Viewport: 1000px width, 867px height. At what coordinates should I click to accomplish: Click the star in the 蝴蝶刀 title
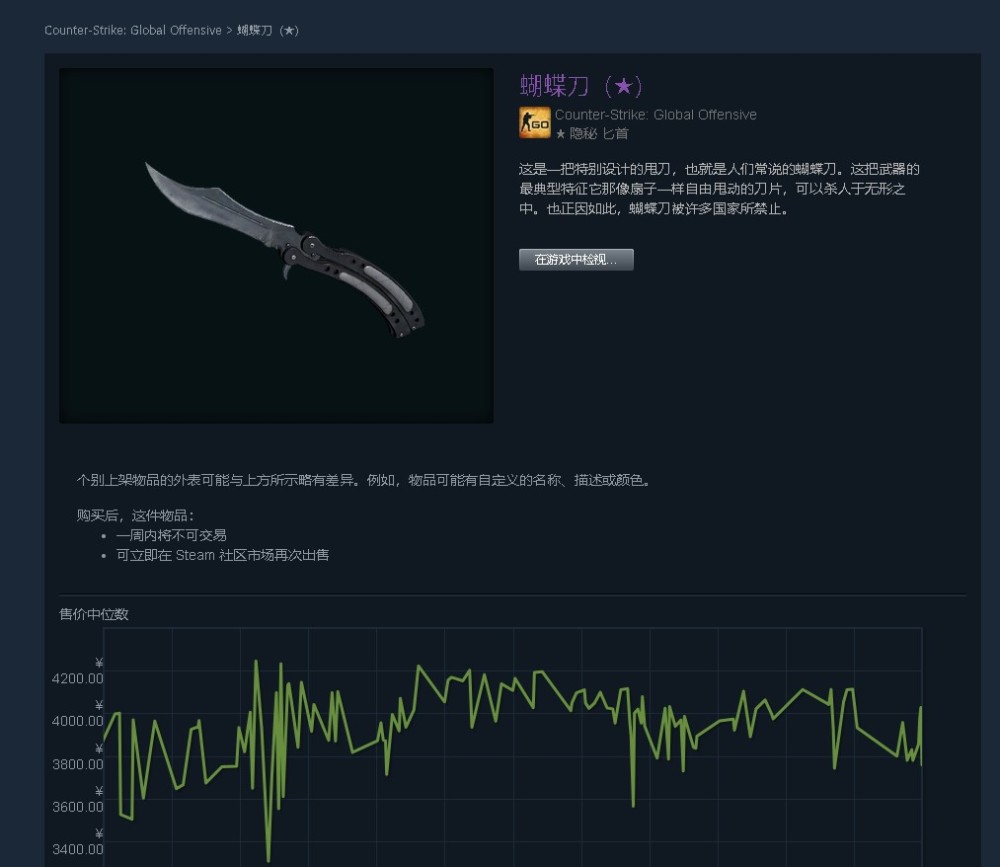click(623, 86)
